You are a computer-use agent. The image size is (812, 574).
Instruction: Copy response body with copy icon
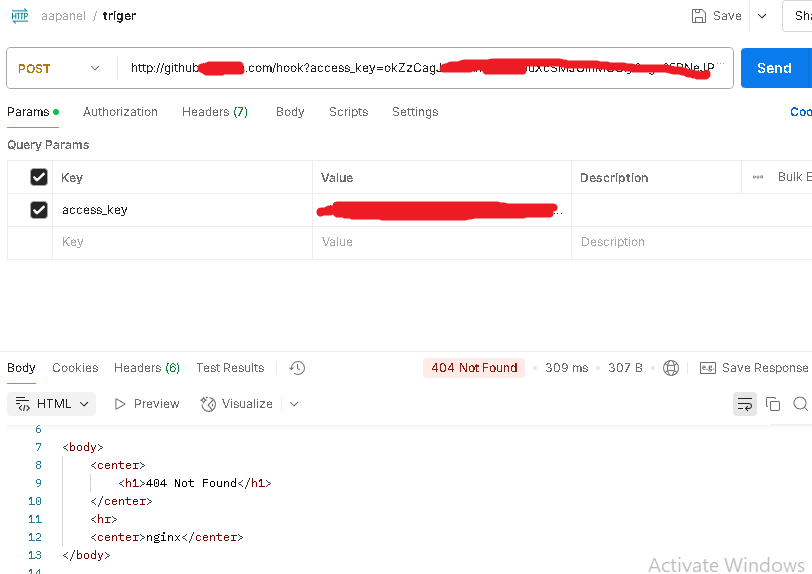[773, 404]
